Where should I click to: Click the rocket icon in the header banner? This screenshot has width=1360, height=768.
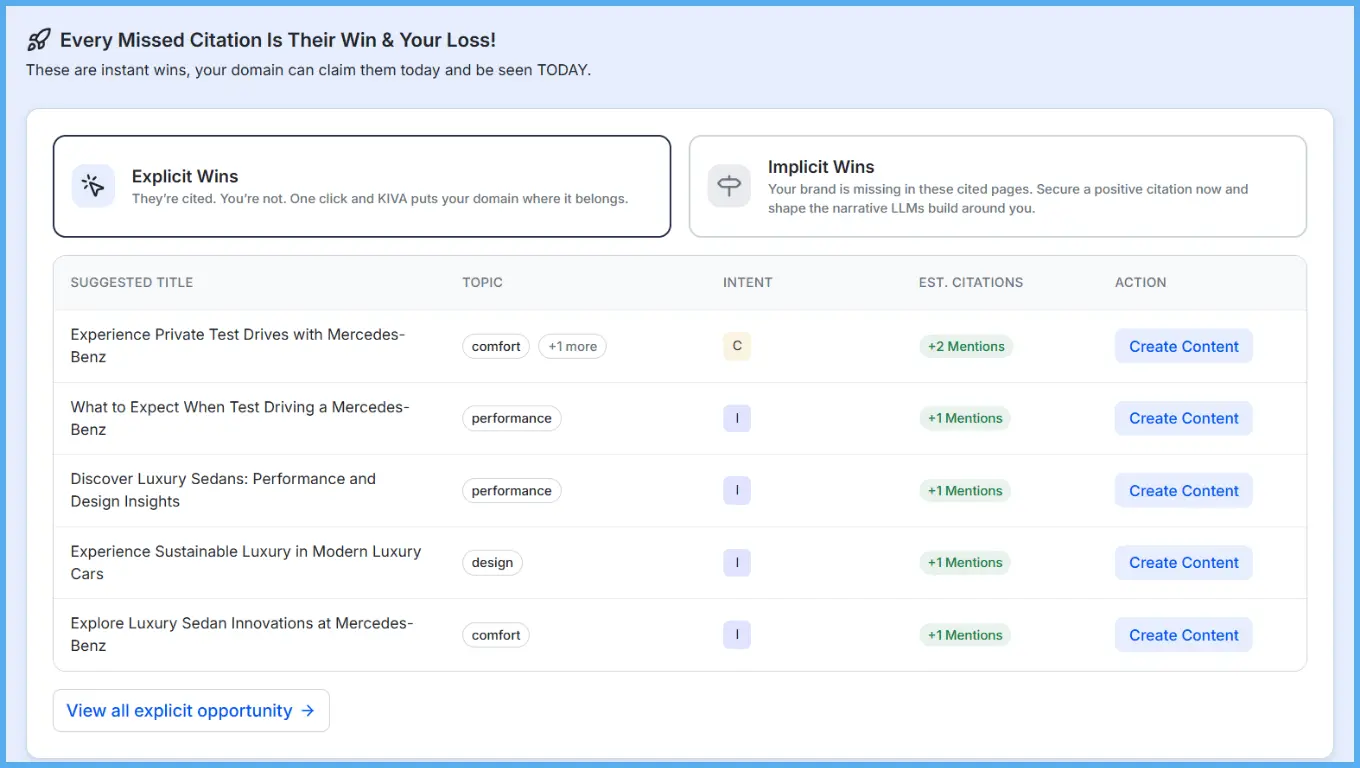(x=38, y=38)
